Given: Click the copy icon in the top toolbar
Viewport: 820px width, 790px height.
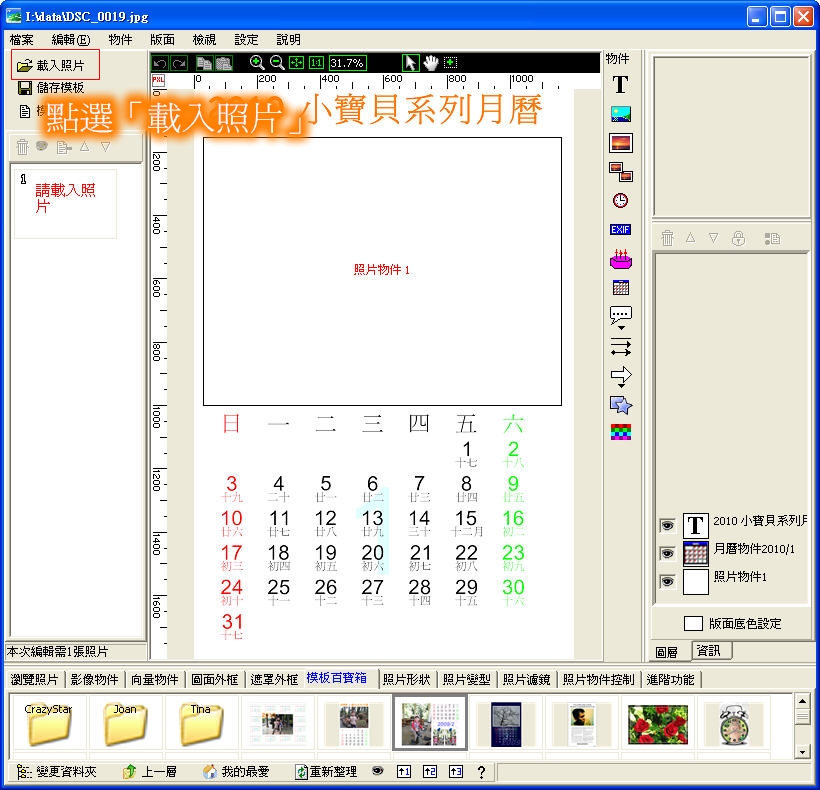Looking at the screenshot, I should [x=204, y=63].
